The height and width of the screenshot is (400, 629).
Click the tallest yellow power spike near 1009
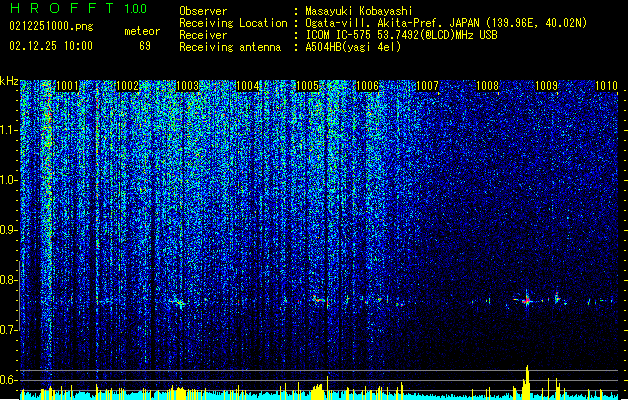(527, 382)
